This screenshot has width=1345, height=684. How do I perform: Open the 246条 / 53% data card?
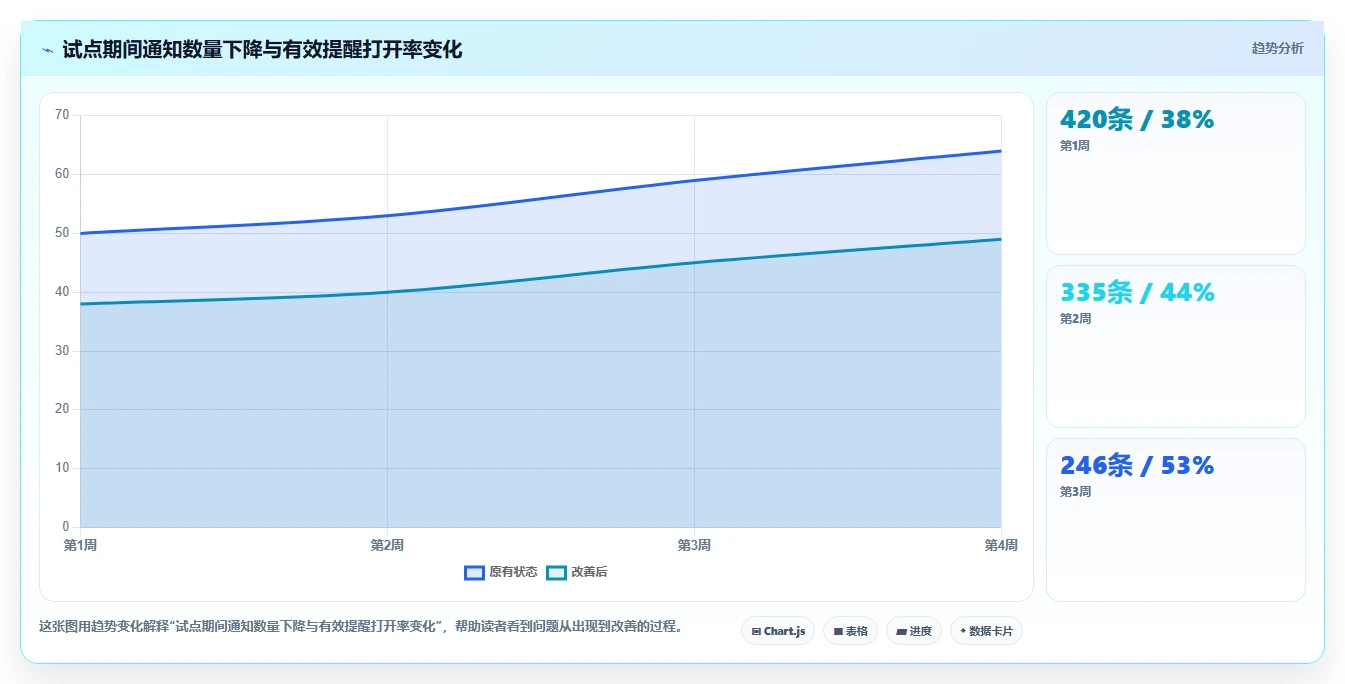[x=1176, y=520]
